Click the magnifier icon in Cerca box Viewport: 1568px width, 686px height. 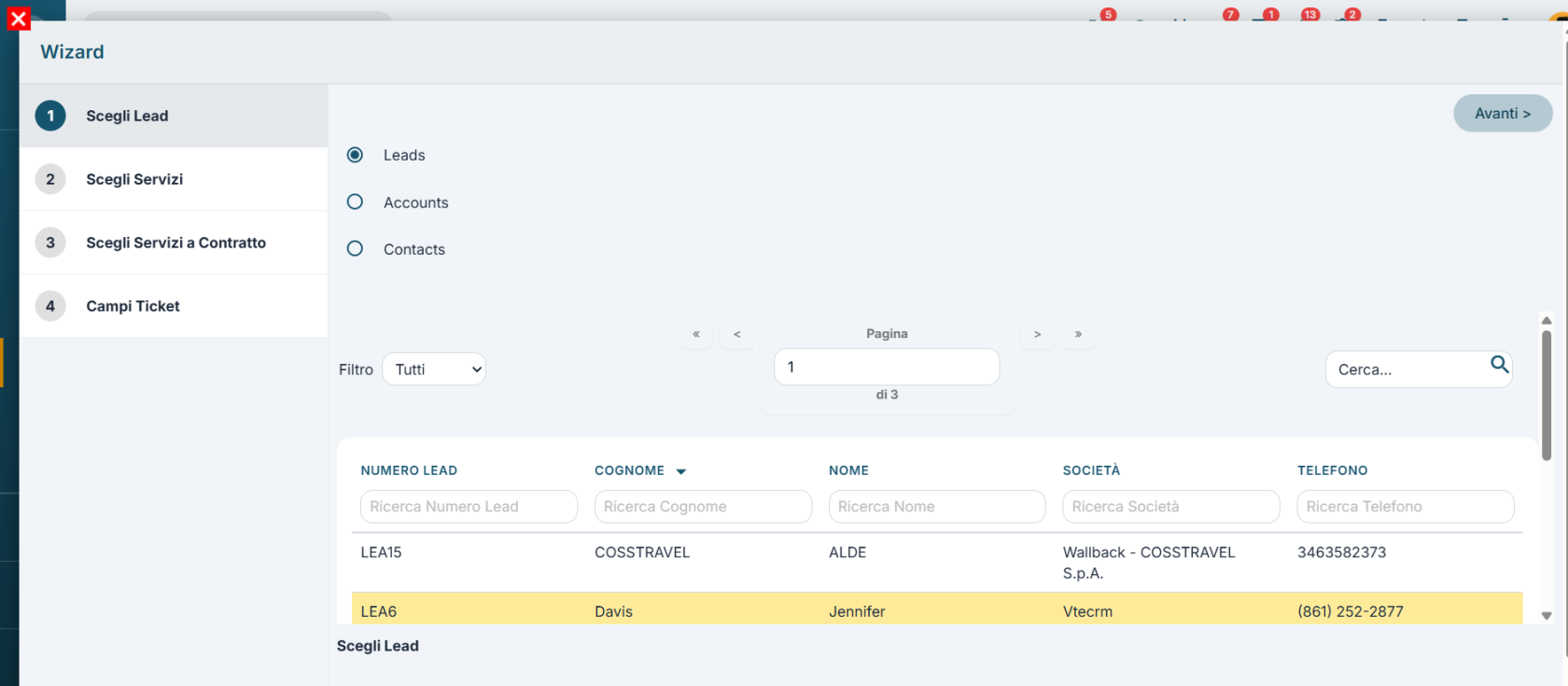point(1499,364)
